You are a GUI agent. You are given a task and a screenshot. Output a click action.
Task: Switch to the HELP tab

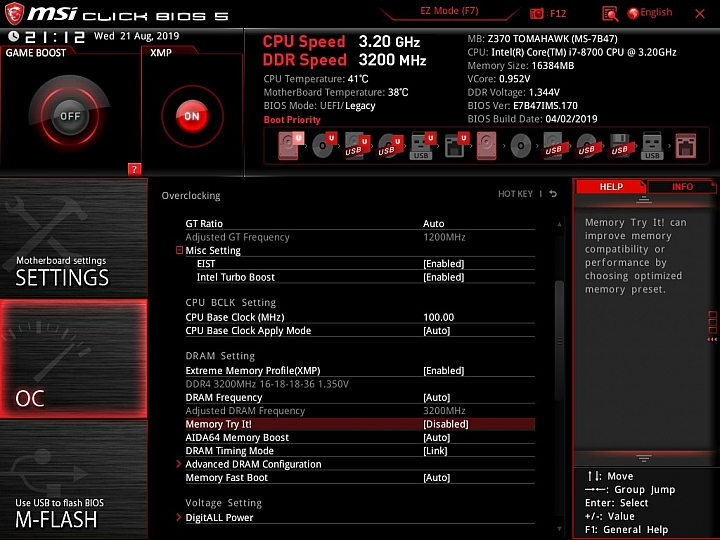(x=611, y=186)
